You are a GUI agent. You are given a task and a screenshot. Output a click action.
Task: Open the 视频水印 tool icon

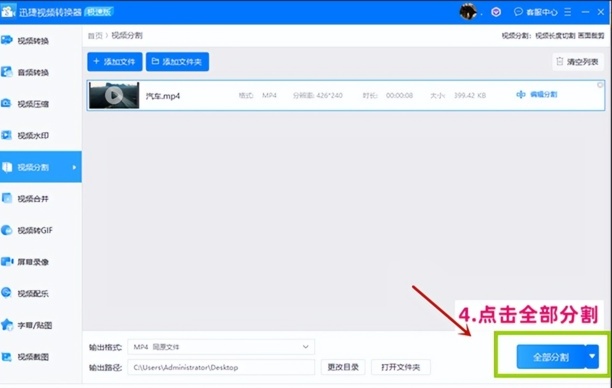[7, 135]
